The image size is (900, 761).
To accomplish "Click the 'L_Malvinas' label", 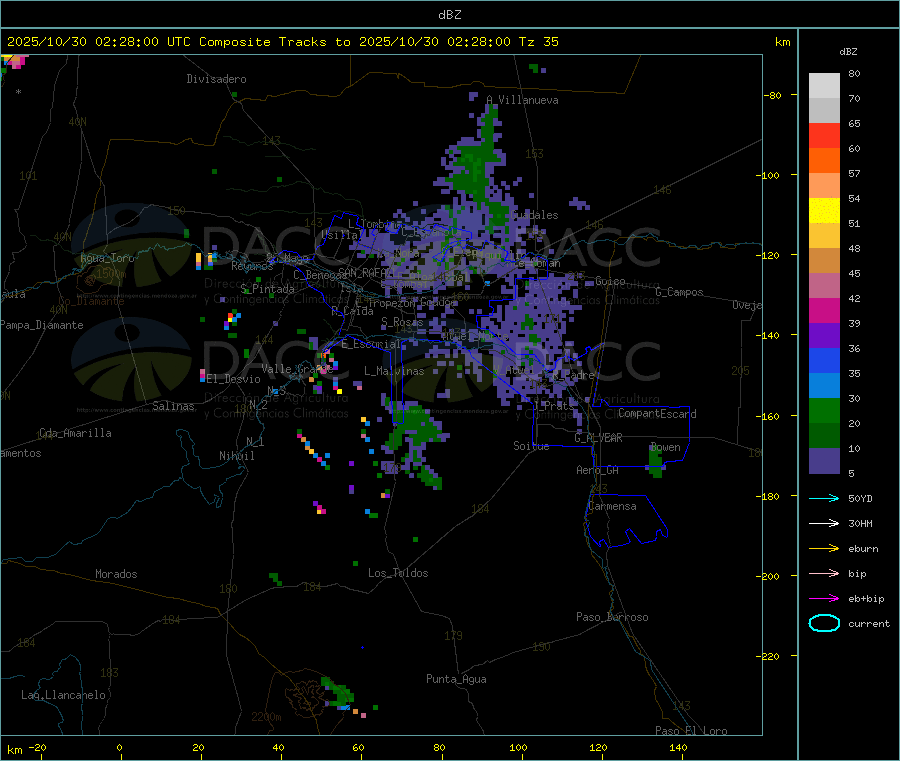I will pyautogui.click(x=394, y=371).
